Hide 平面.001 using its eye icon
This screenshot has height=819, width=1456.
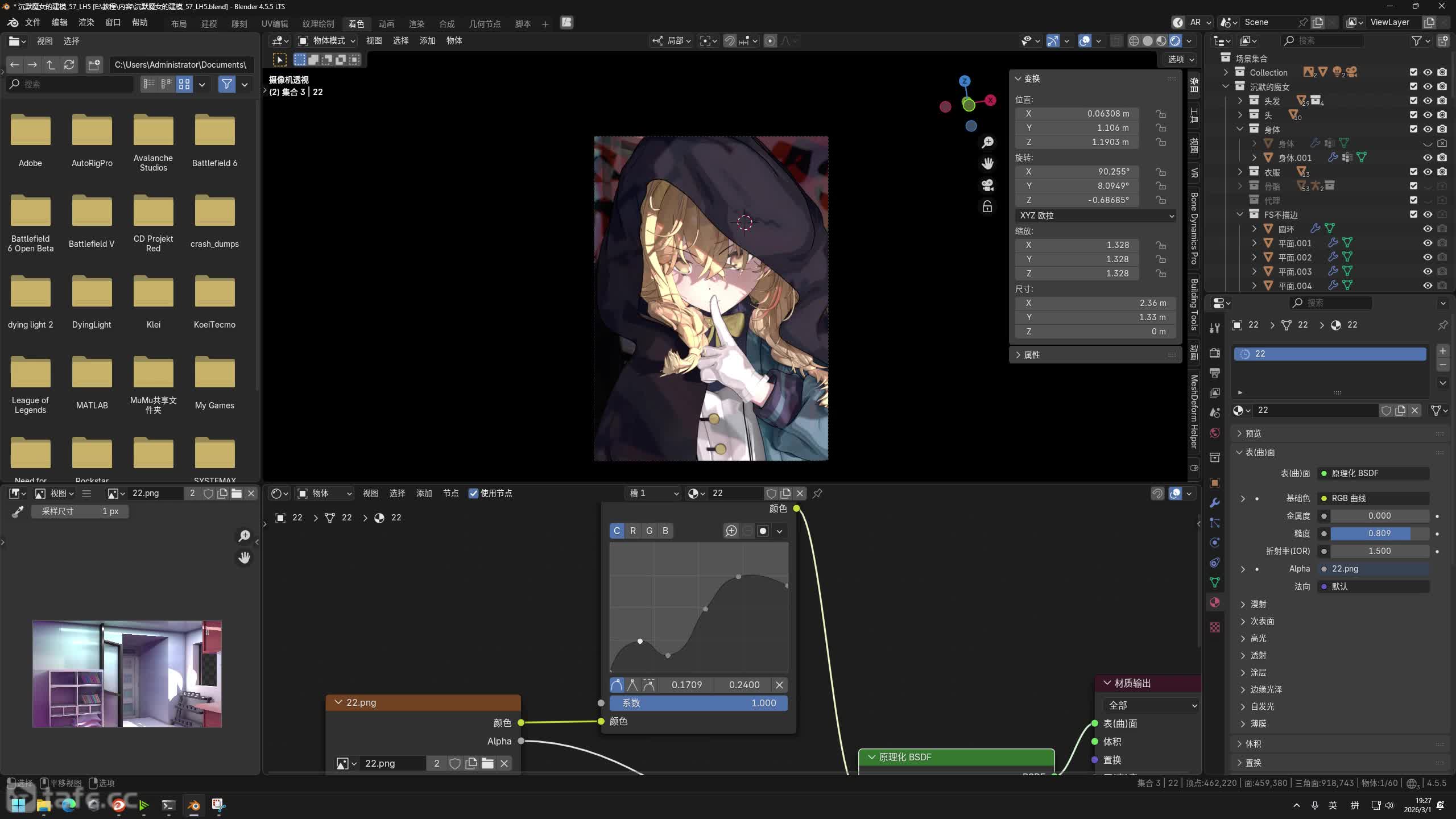tap(1427, 243)
